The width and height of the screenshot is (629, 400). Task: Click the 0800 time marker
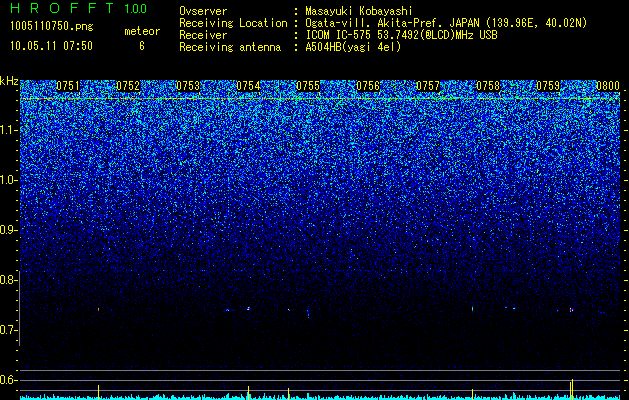click(608, 86)
